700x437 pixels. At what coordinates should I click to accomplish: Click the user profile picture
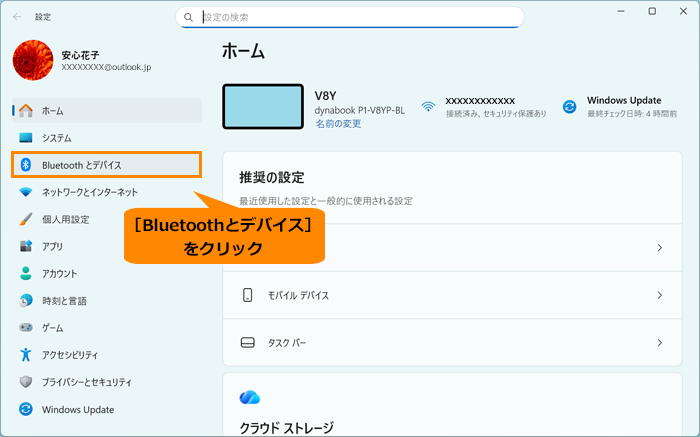click(x=33, y=60)
